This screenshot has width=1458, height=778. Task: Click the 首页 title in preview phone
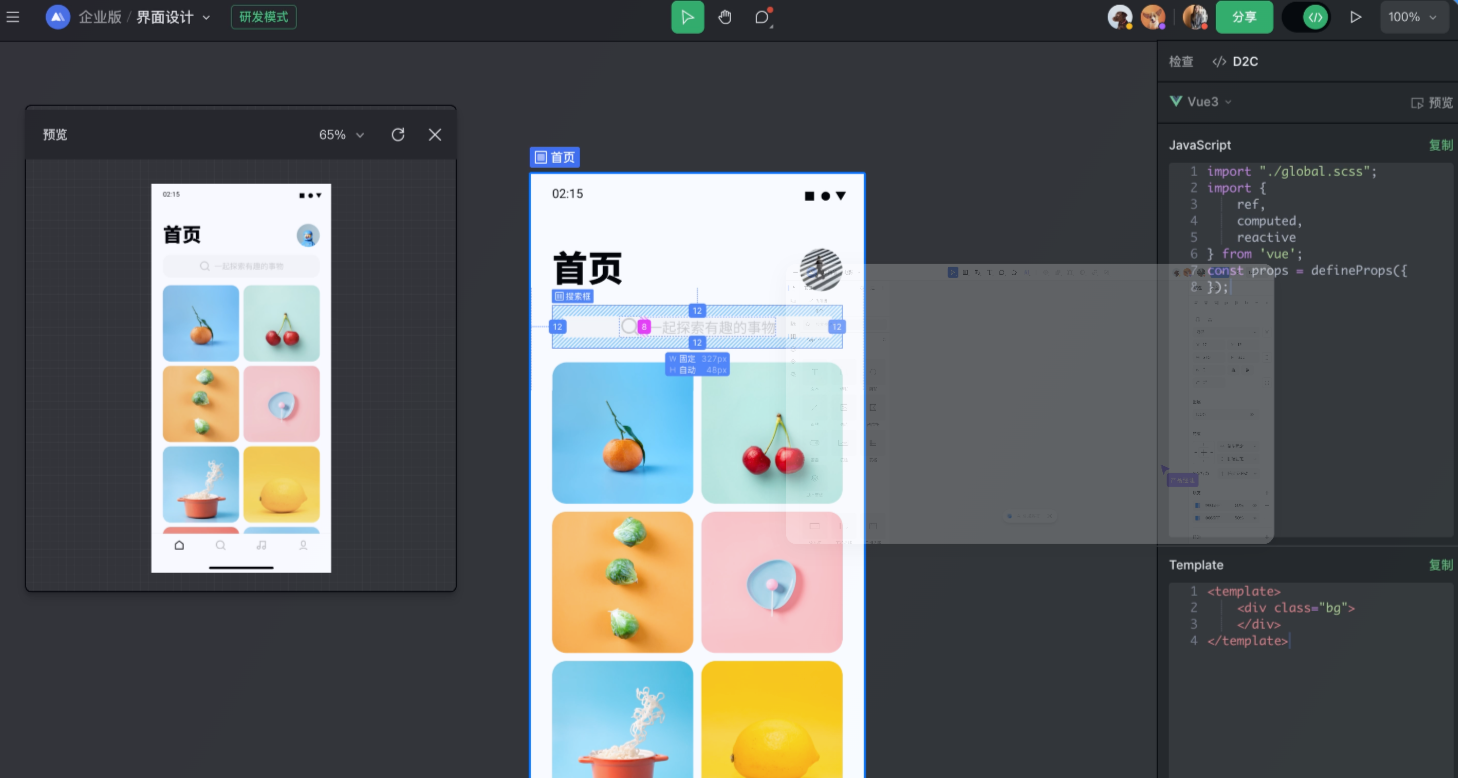pyautogui.click(x=182, y=235)
